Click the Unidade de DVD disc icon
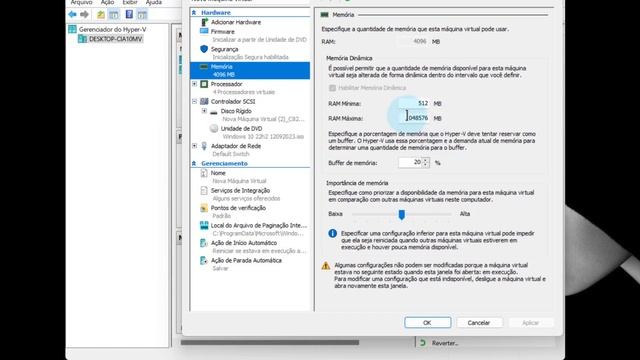 point(214,129)
